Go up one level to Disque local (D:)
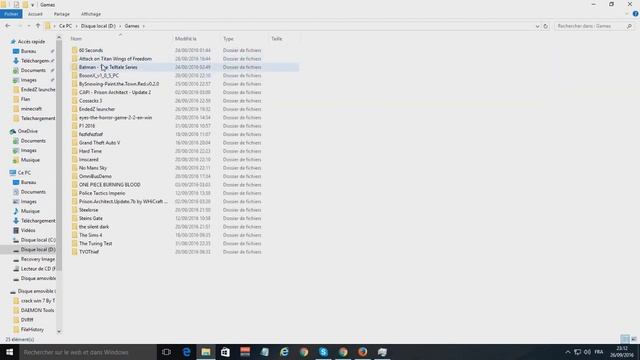640x360 pixels. (x=38, y=26)
